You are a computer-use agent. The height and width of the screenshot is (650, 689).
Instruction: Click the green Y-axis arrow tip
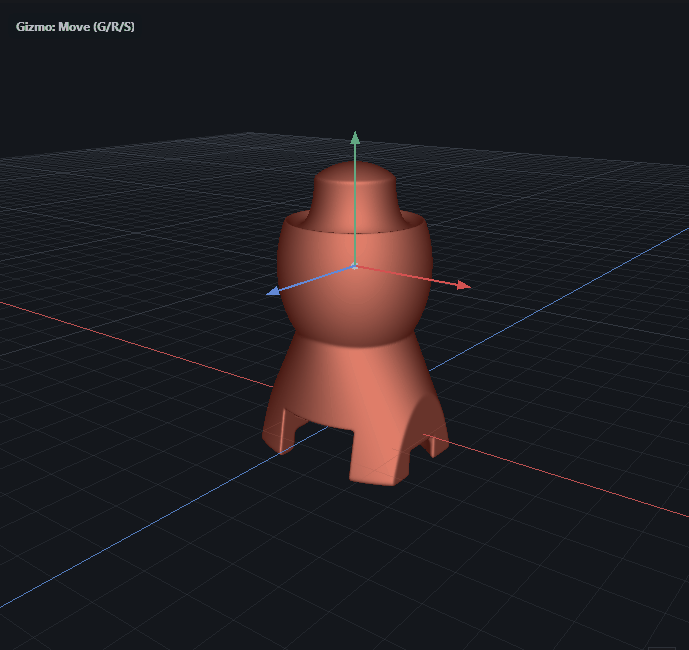click(353, 137)
